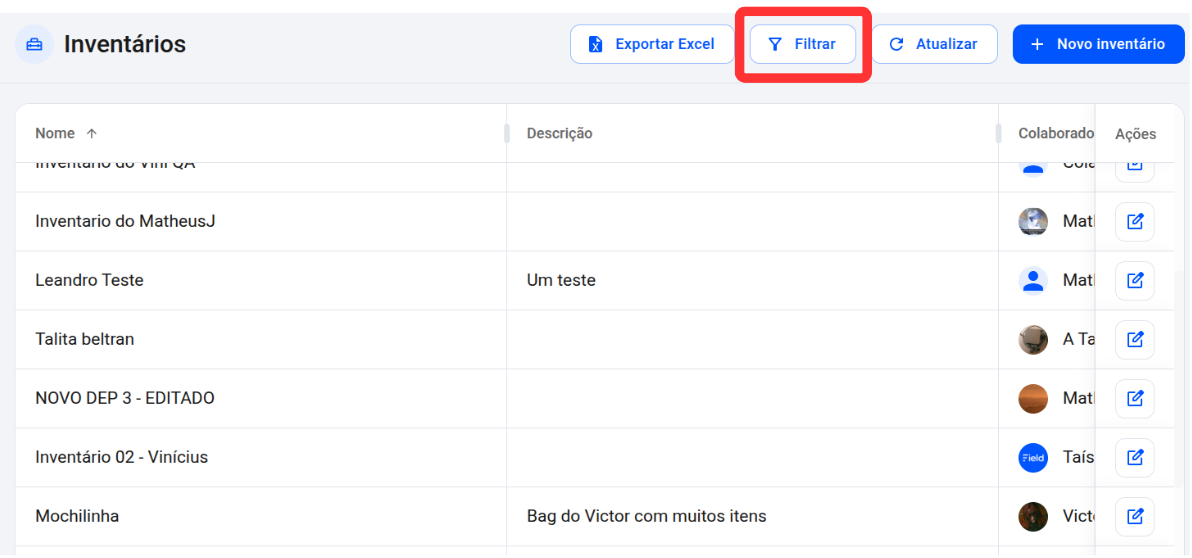1192x558 pixels.
Task: Open the Filtrar filter options
Action: point(803,44)
